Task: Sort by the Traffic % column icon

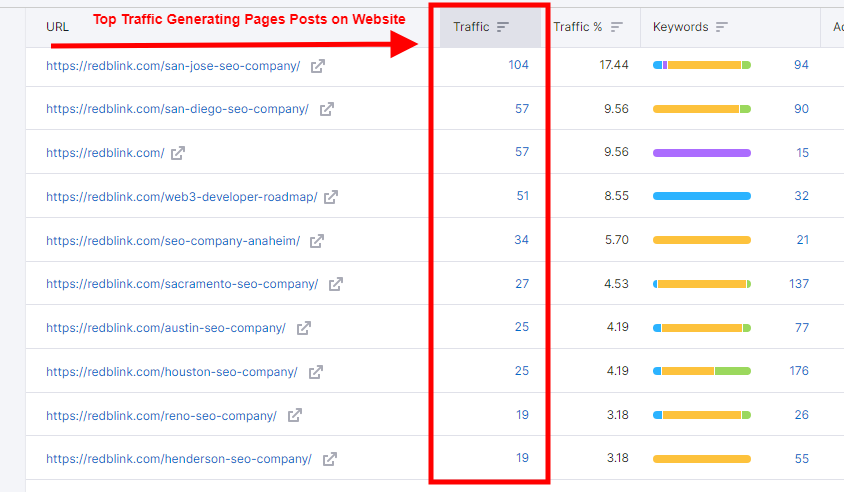Action: 617,27
